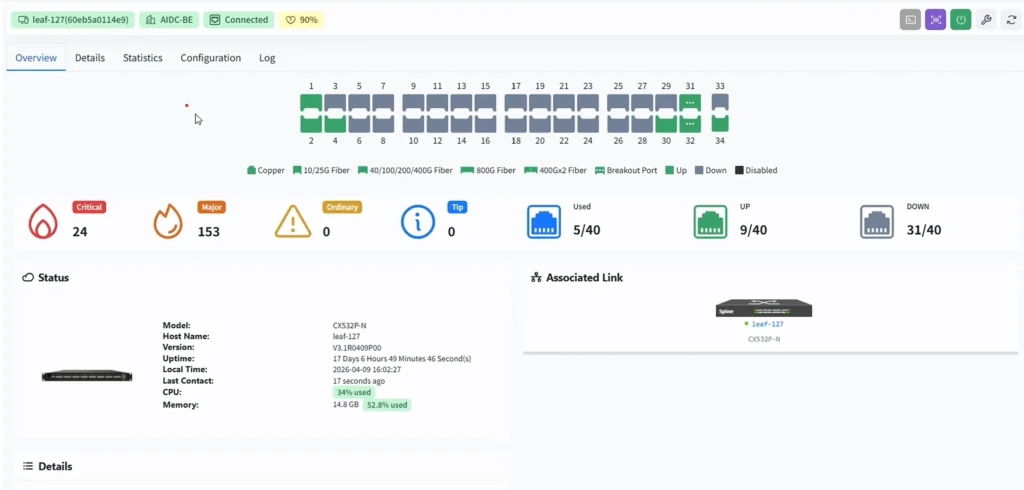Click the version V3.1R0409P00 text
This screenshot has height=490, width=1024.
(357, 348)
